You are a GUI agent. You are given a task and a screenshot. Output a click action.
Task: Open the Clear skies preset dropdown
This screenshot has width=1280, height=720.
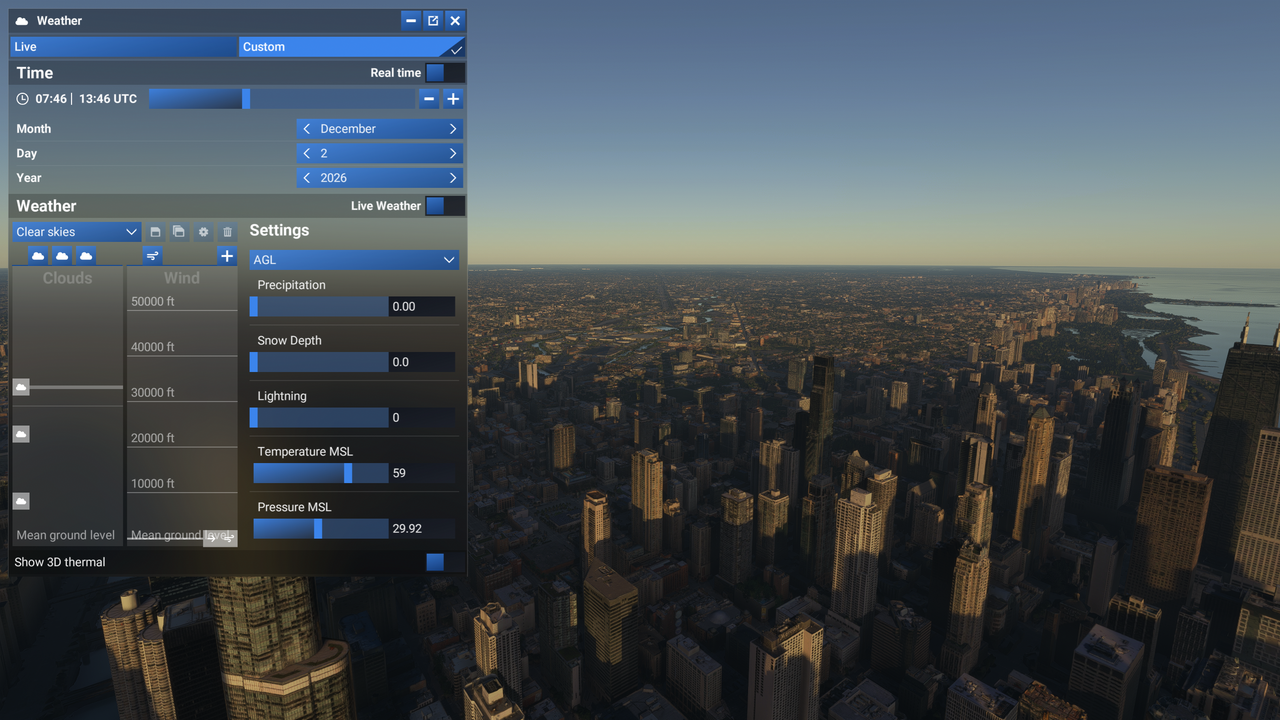pyautogui.click(x=76, y=232)
